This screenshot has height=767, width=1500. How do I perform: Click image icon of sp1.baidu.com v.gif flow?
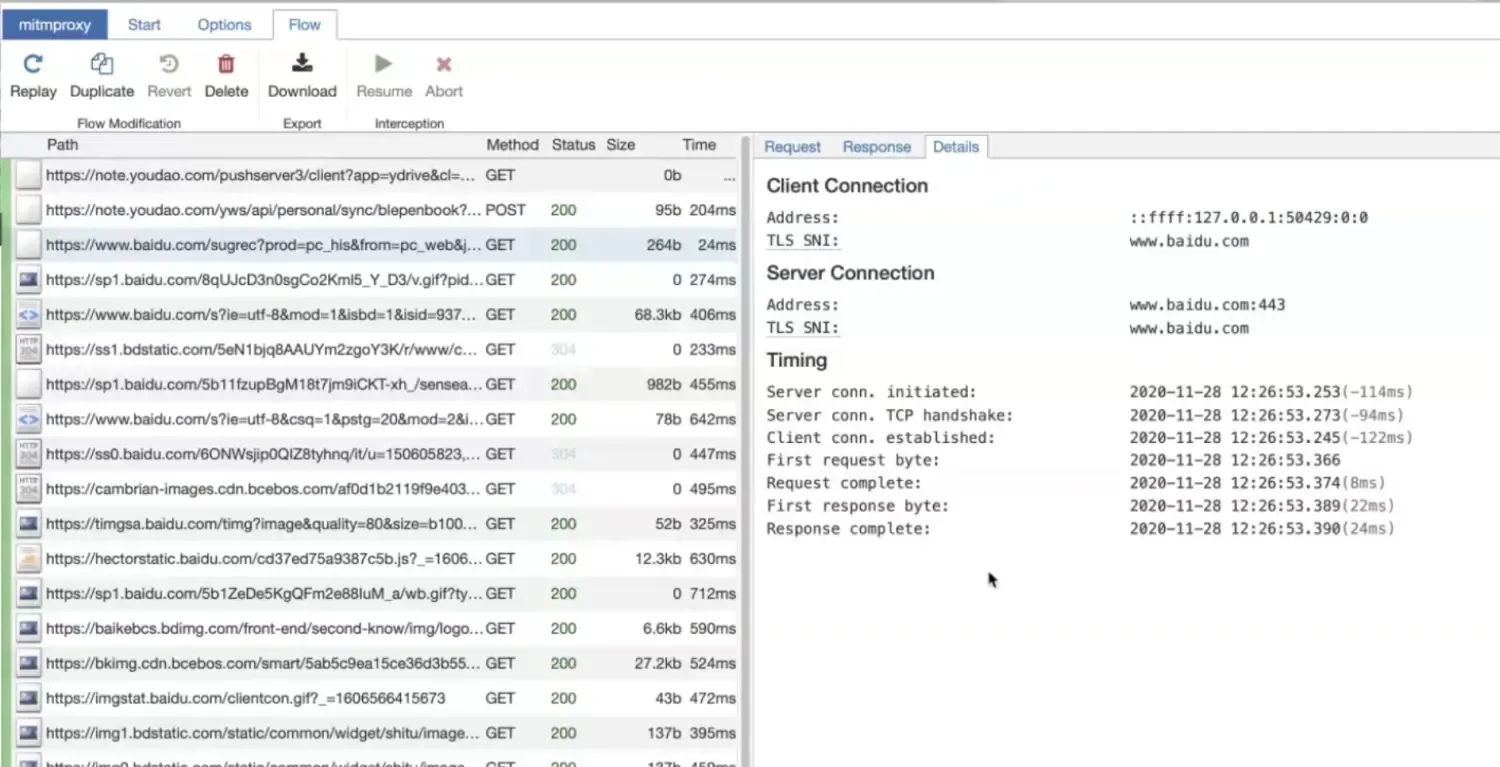tap(29, 280)
